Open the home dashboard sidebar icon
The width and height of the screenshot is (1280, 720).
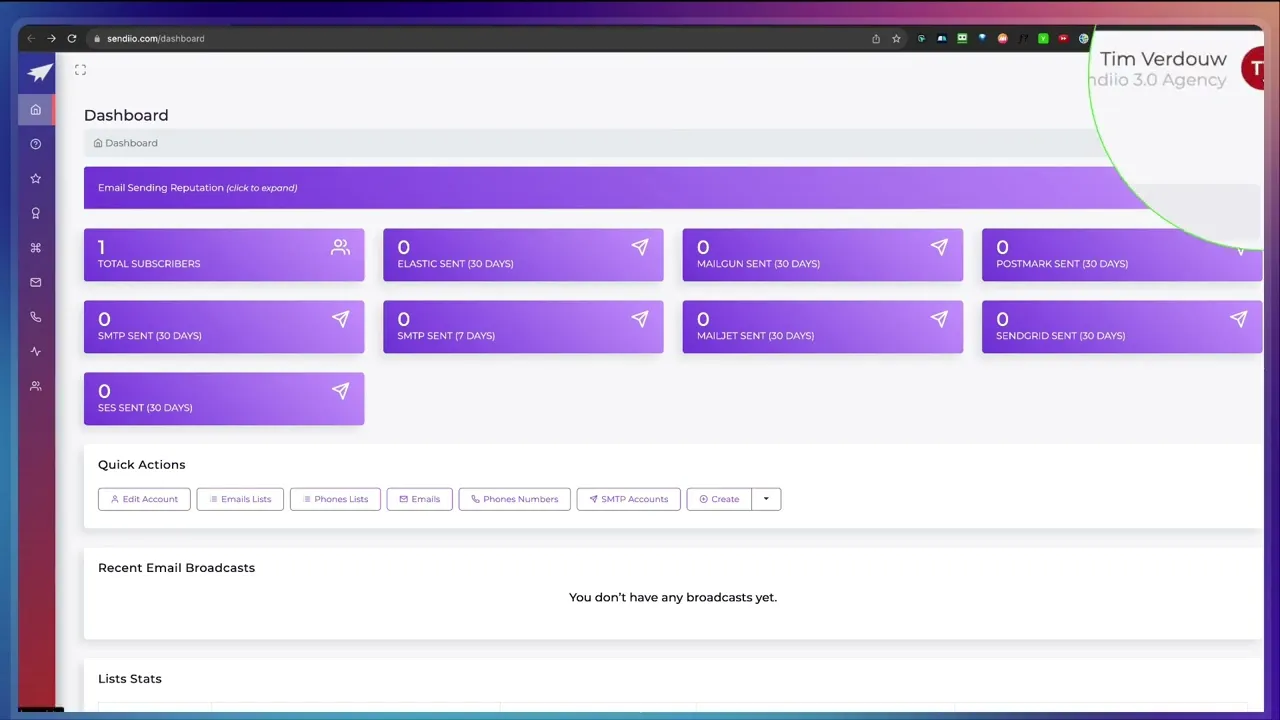pos(36,110)
